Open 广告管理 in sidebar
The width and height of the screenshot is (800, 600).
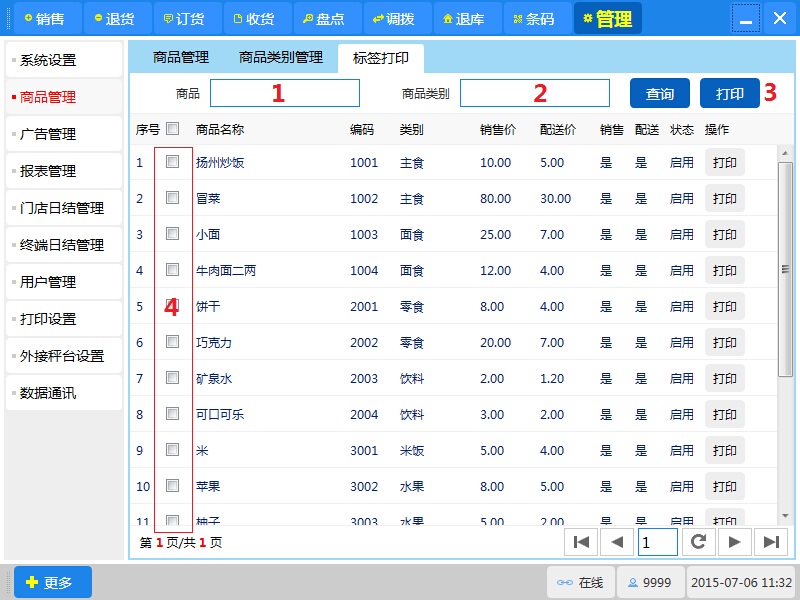(x=64, y=134)
